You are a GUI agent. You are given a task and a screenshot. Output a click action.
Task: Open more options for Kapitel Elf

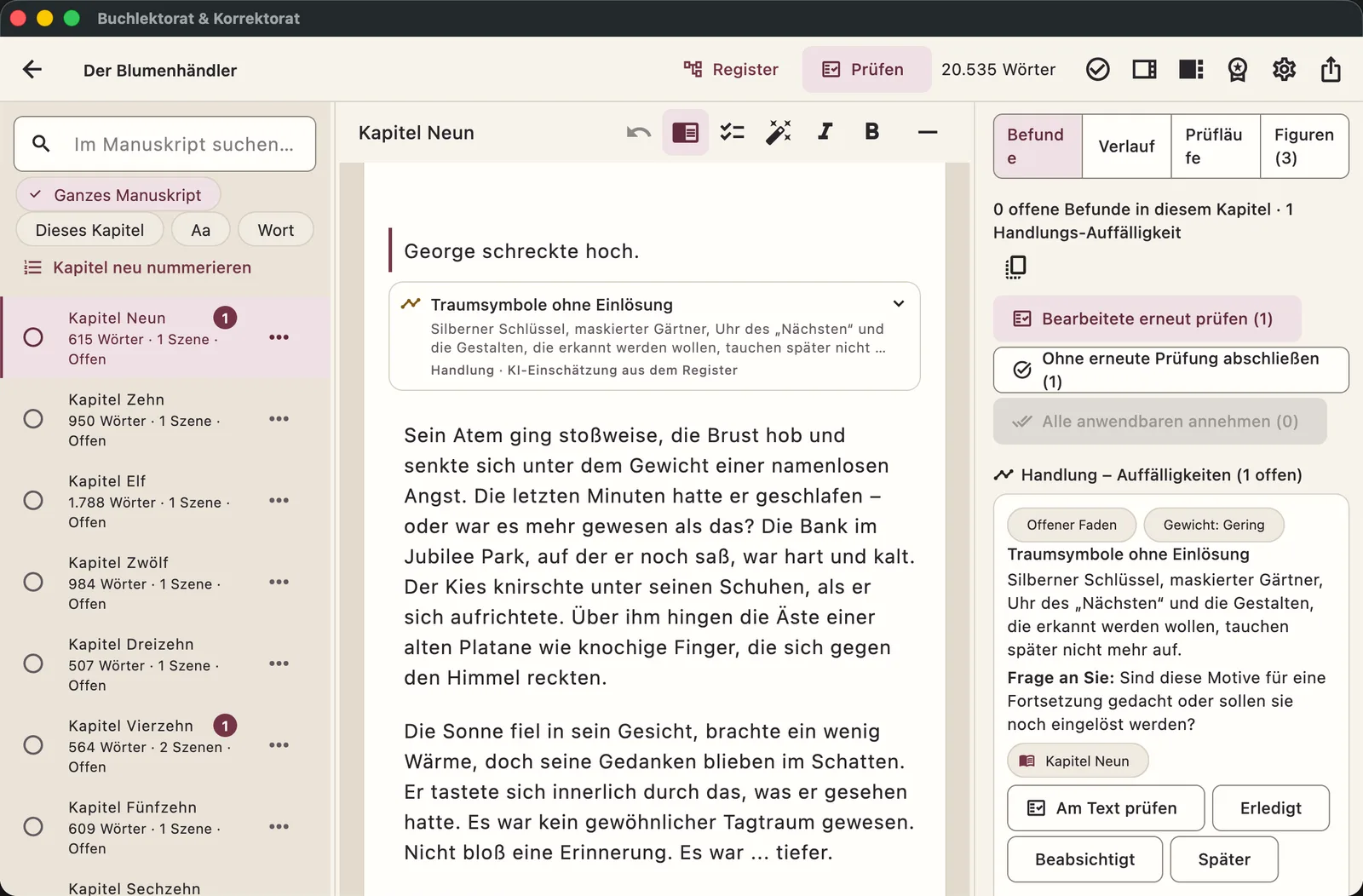[279, 500]
